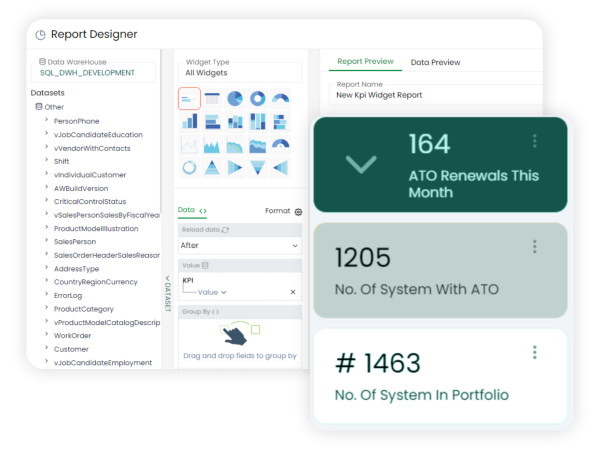
Task: Open the KPI Value aggregation dropdown
Action: [x=212, y=292]
